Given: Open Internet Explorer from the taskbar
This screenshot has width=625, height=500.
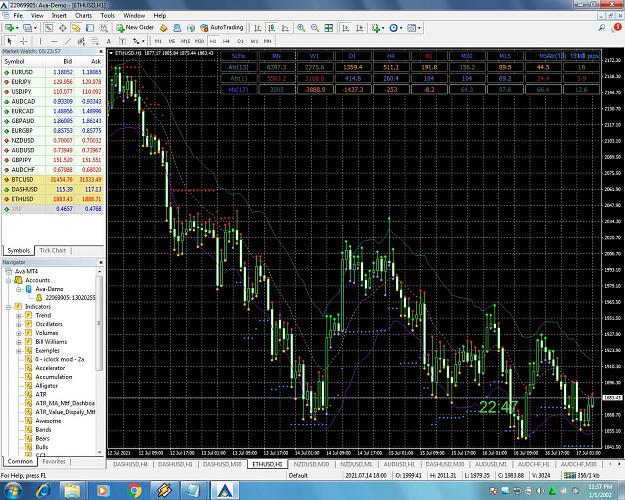Looking at the screenshot, I should click(x=43, y=490).
